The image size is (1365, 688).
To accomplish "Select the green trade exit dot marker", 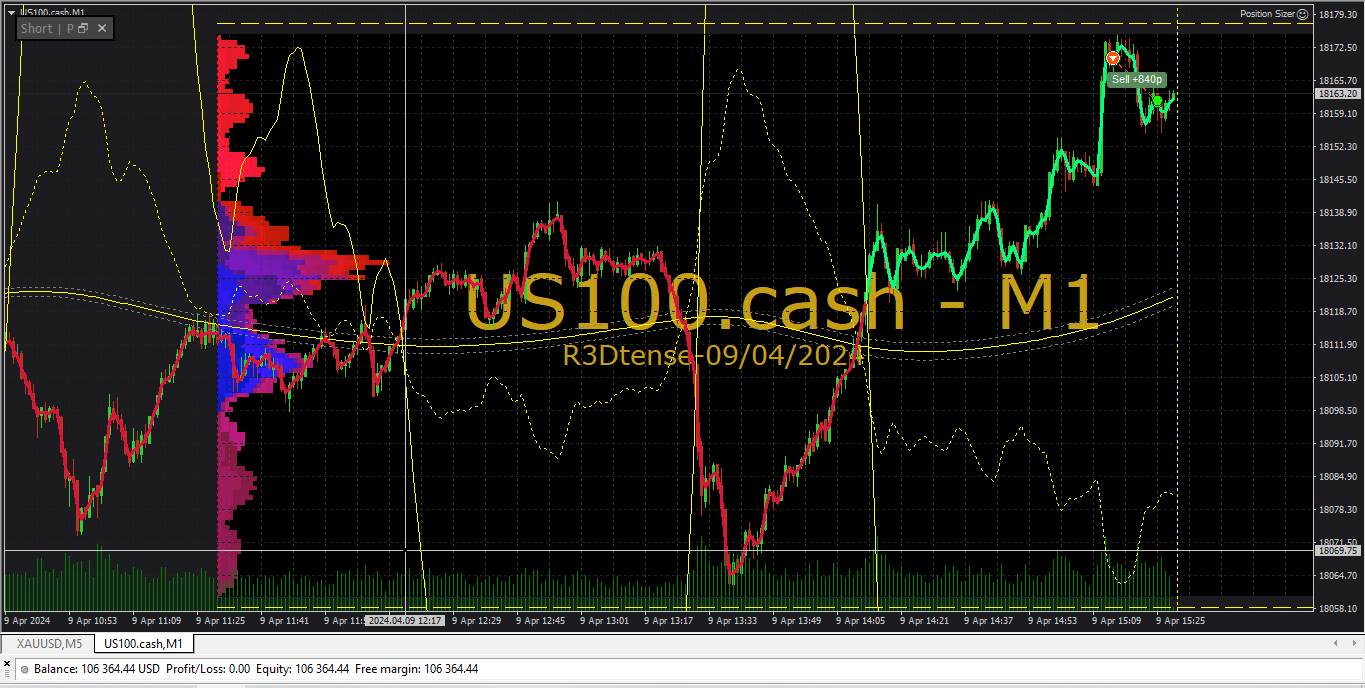I will [x=1157, y=101].
